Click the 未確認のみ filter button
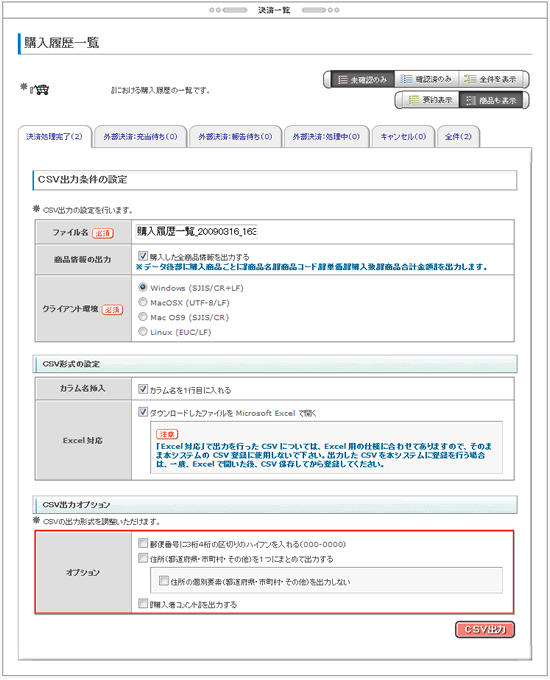The image size is (550, 680). pos(363,79)
